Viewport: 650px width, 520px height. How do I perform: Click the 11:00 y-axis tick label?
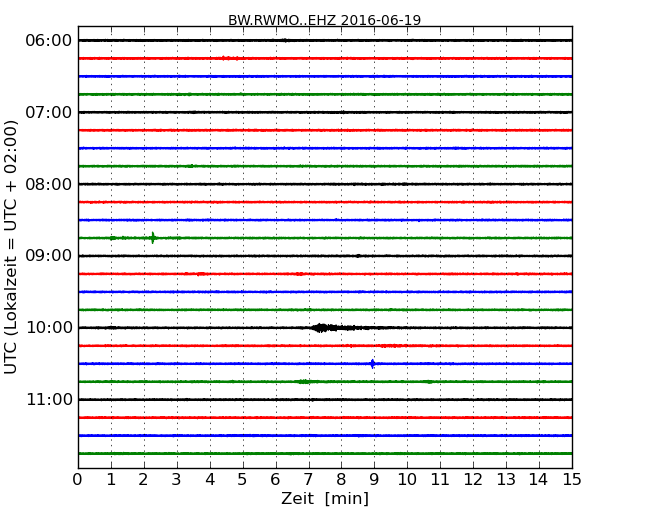[49, 399]
